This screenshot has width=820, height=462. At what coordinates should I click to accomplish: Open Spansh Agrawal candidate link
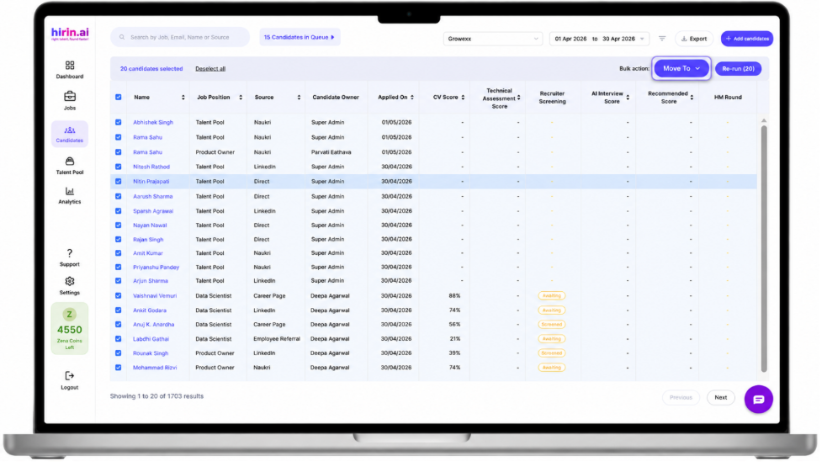pos(153,211)
